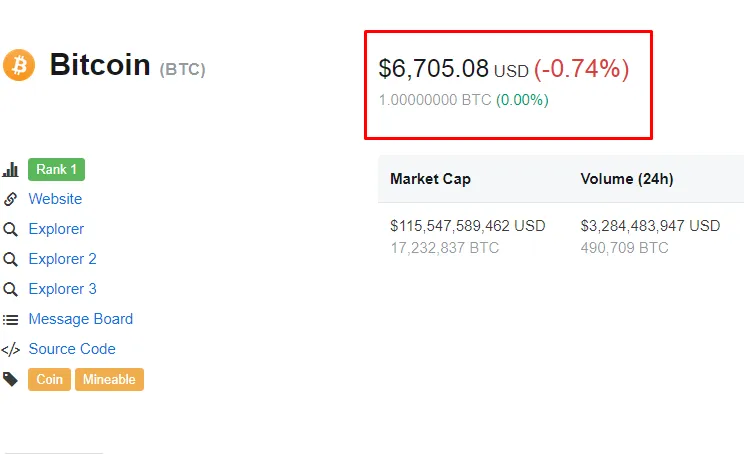744x454 pixels.
Task: Open the Explorer link
Action: coord(56,229)
